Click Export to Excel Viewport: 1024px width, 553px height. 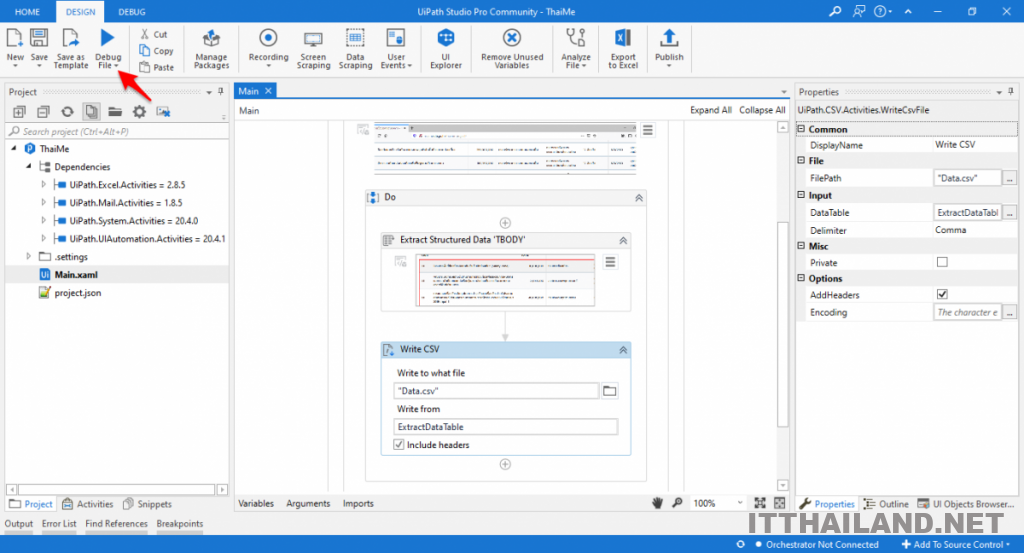[x=623, y=48]
